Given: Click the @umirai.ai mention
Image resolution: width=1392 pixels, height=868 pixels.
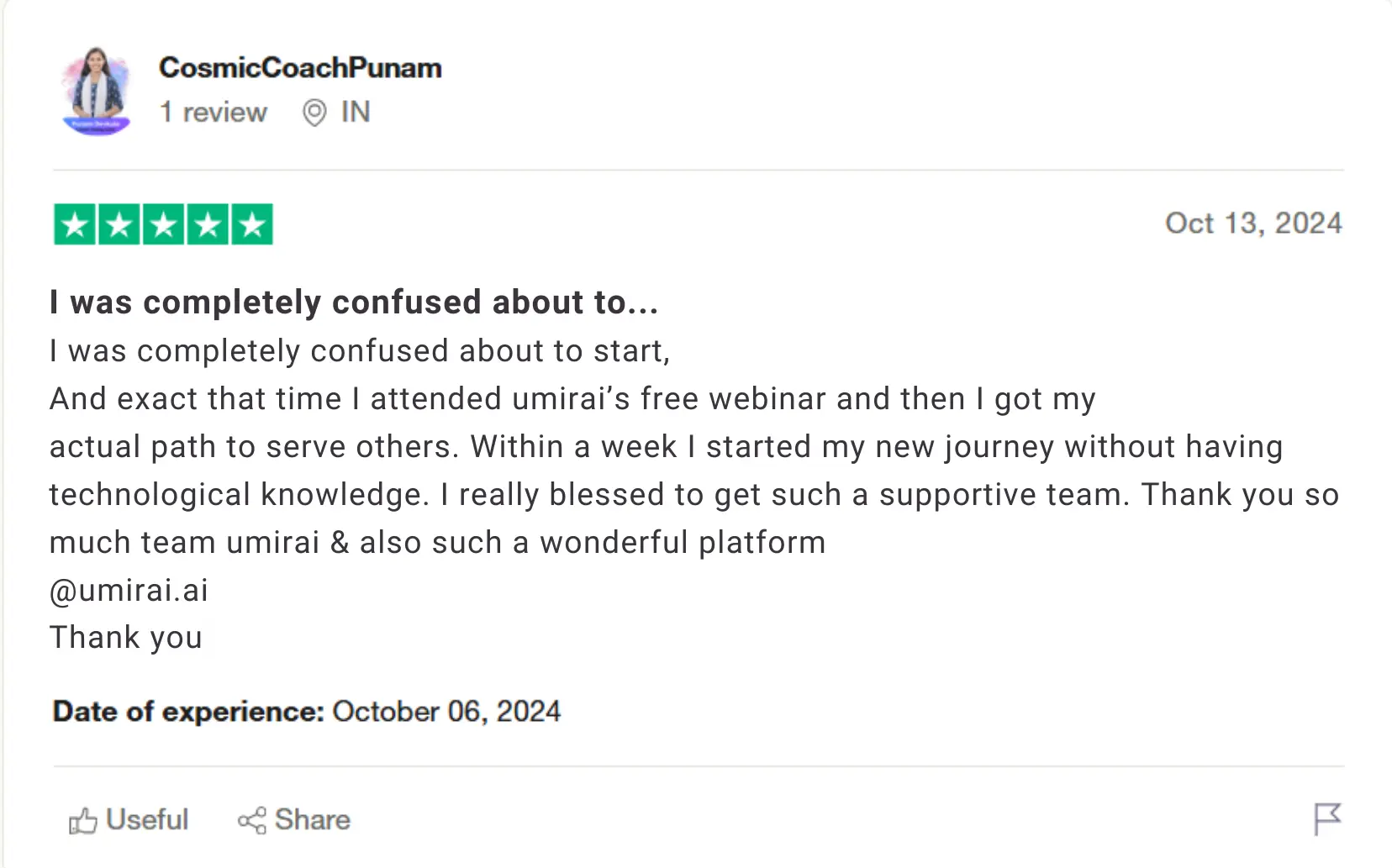Looking at the screenshot, I should [129, 591].
